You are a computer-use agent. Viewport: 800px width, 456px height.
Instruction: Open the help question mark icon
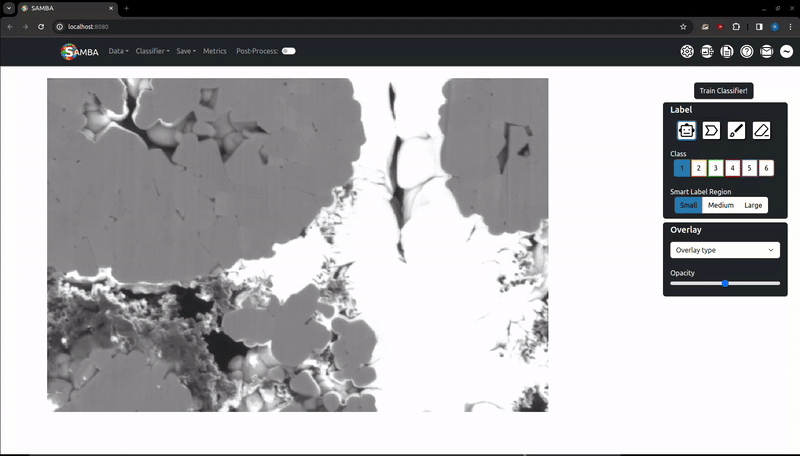point(746,52)
